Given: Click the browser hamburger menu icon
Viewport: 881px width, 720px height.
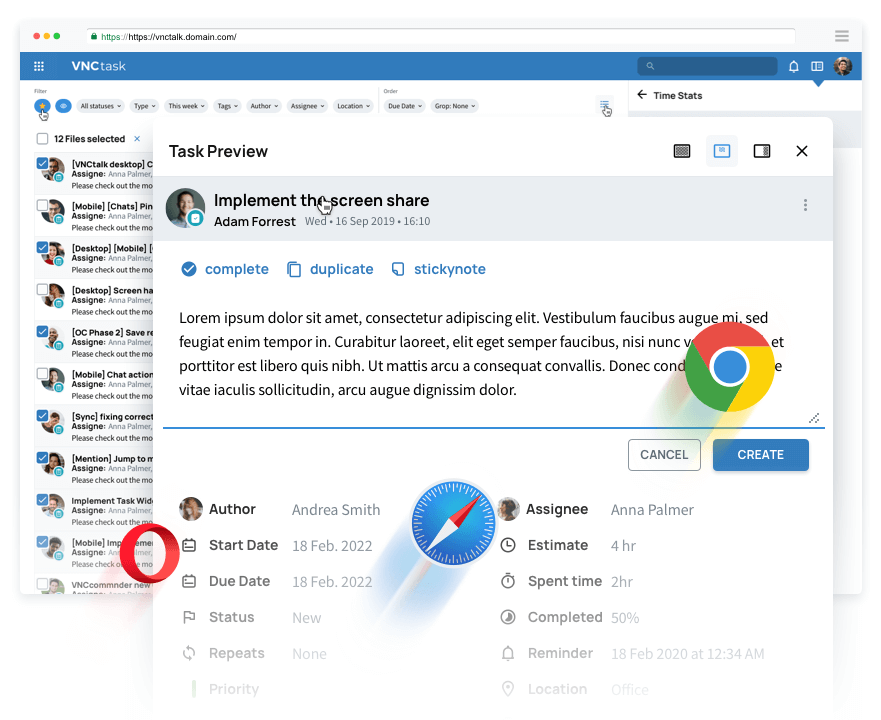Looking at the screenshot, I should click(842, 36).
